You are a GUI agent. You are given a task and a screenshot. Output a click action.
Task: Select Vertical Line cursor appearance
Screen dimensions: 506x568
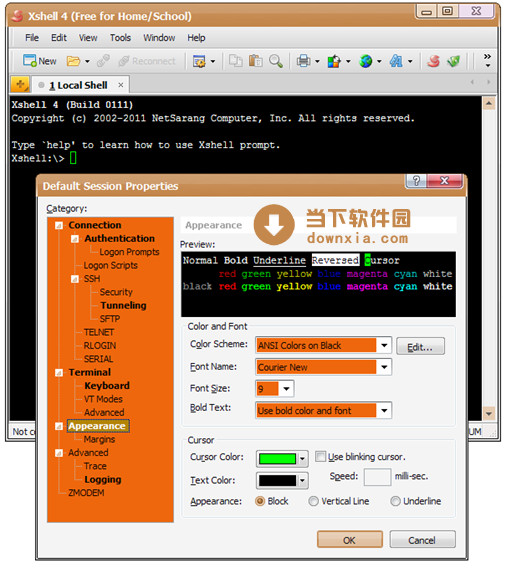pyautogui.click(x=313, y=501)
